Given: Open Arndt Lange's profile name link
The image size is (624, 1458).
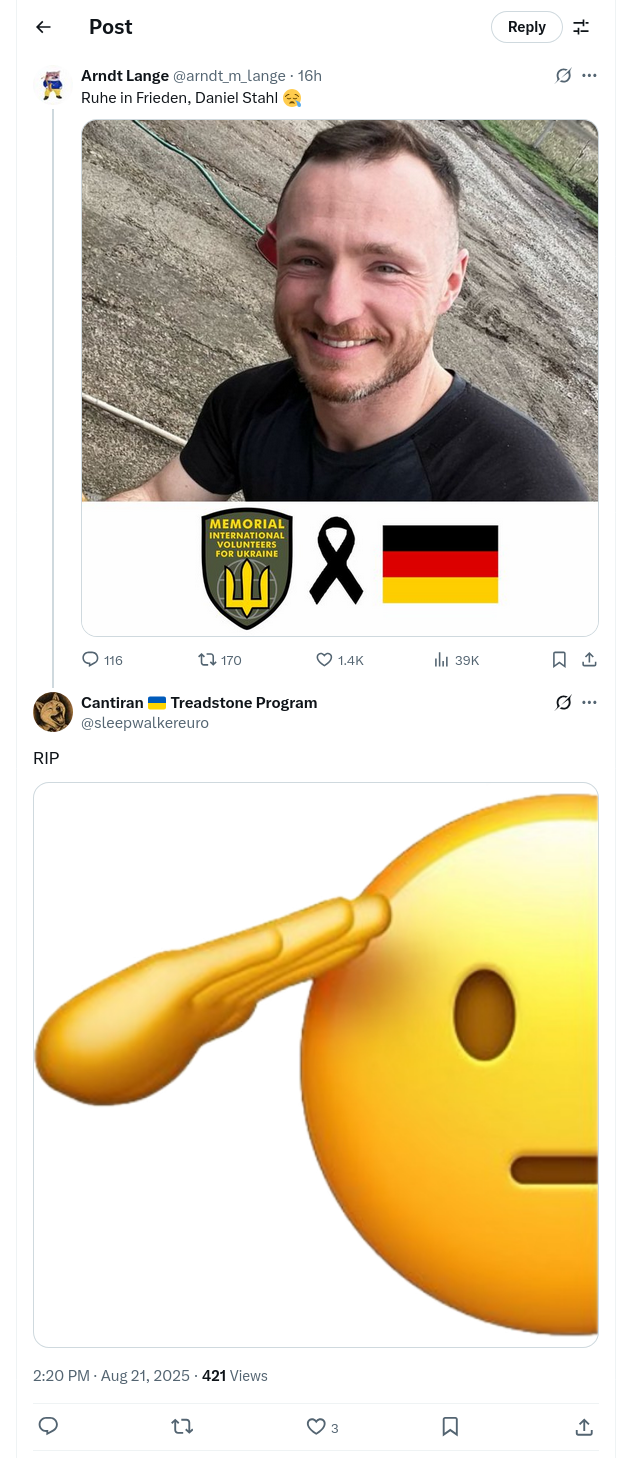Looking at the screenshot, I should click(125, 76).
